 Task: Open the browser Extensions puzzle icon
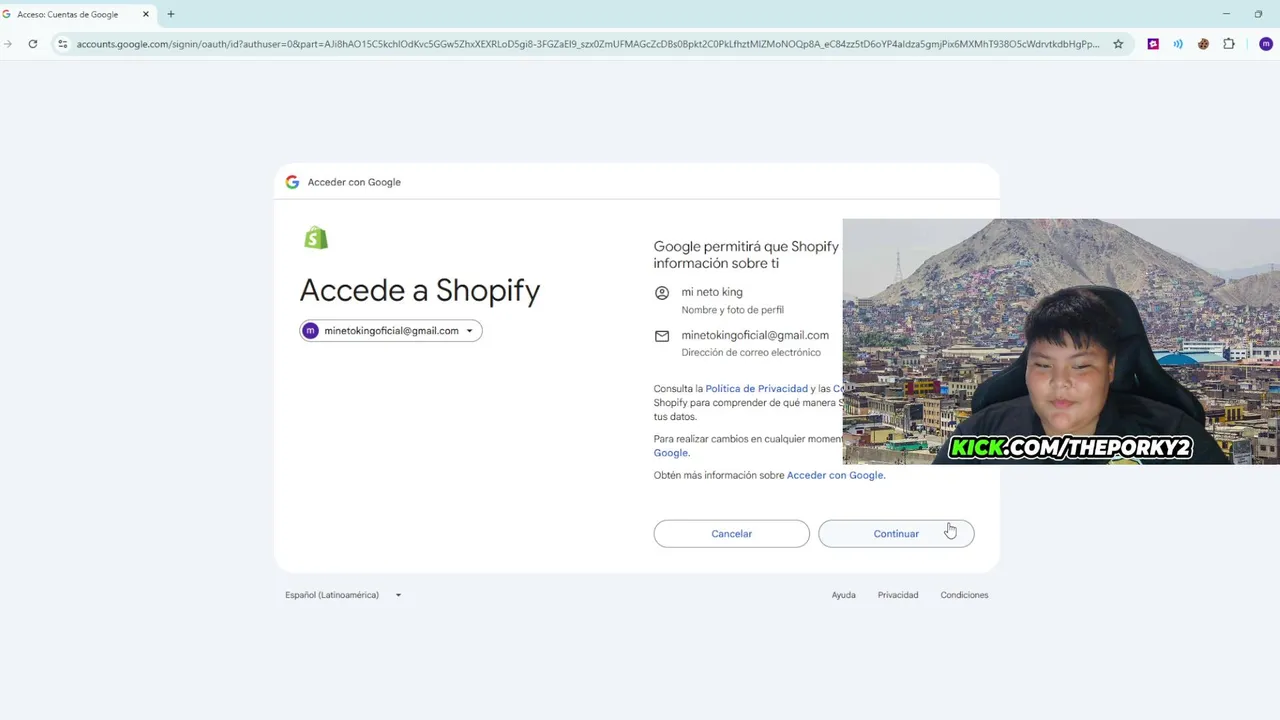pyautogui.click(x=1229, y=44)
